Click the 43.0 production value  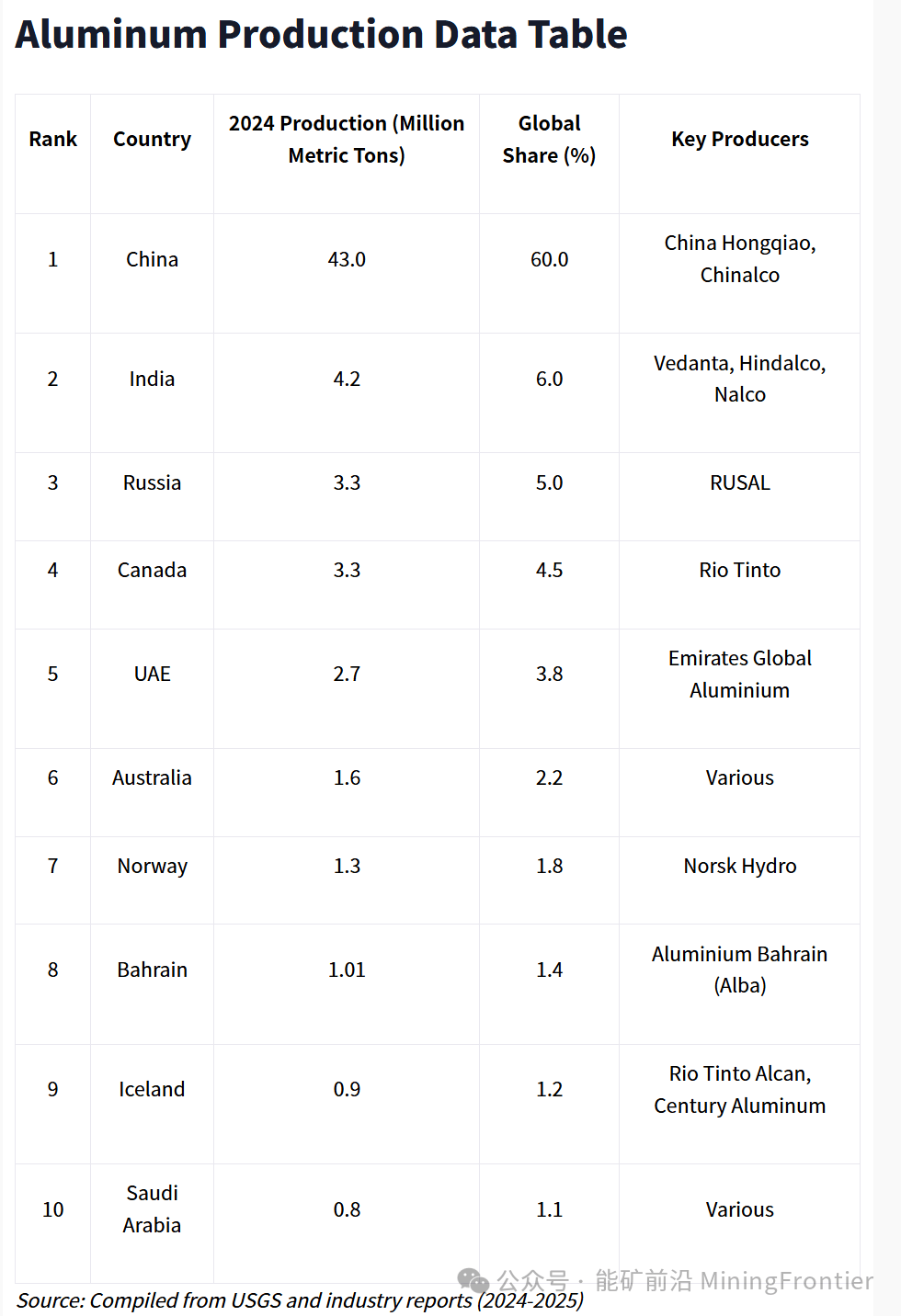[347, 260]
